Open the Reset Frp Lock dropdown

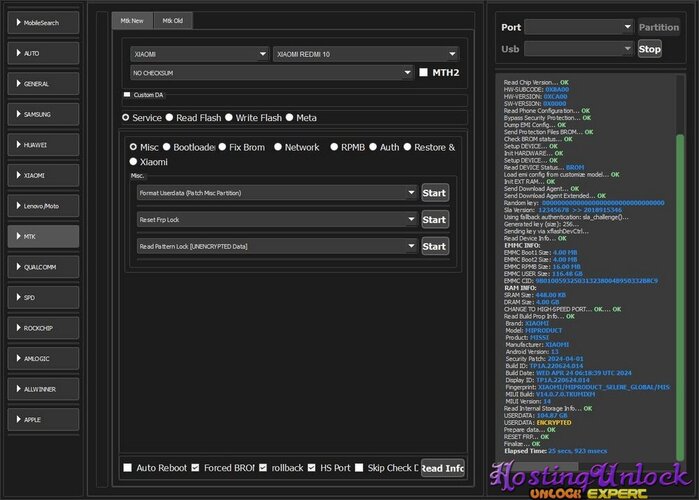pos(277,219)
